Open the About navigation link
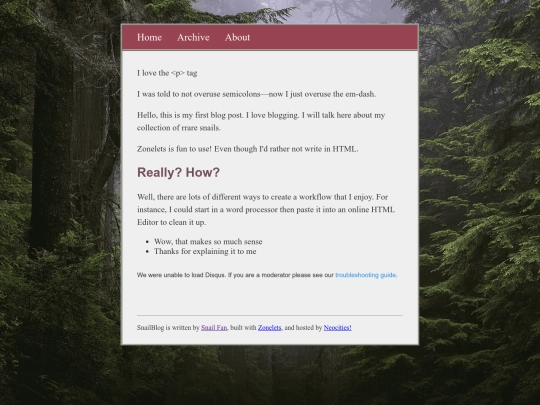Viewport: 540px width, 405px height. pos(237,37)
